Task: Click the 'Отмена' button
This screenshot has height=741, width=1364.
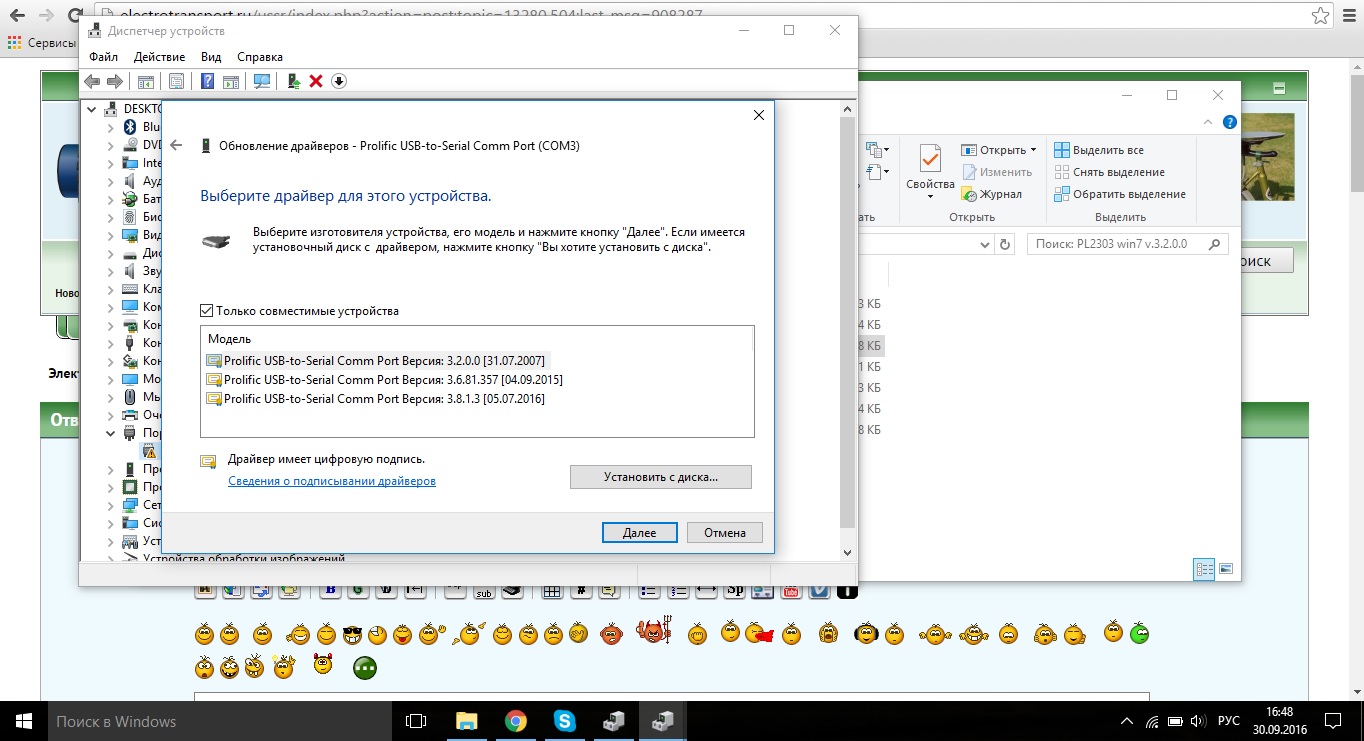Action: 725,532
